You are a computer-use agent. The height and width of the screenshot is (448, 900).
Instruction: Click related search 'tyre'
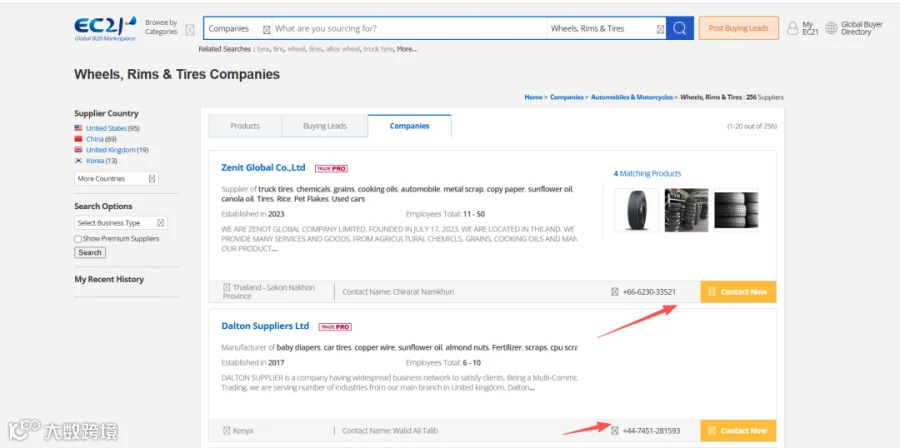pyautogui.click(x=263, y=49)
